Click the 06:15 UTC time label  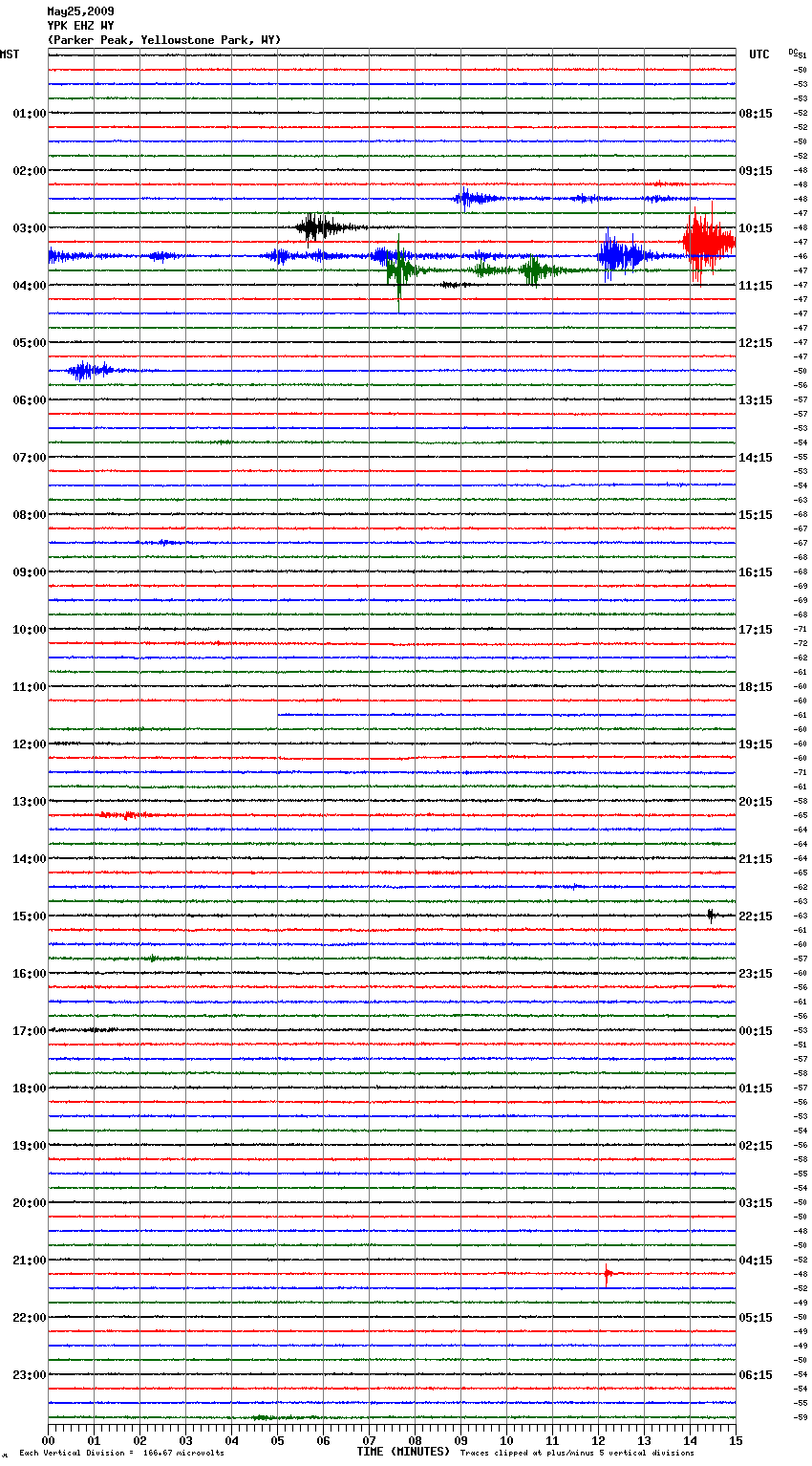756,1374
